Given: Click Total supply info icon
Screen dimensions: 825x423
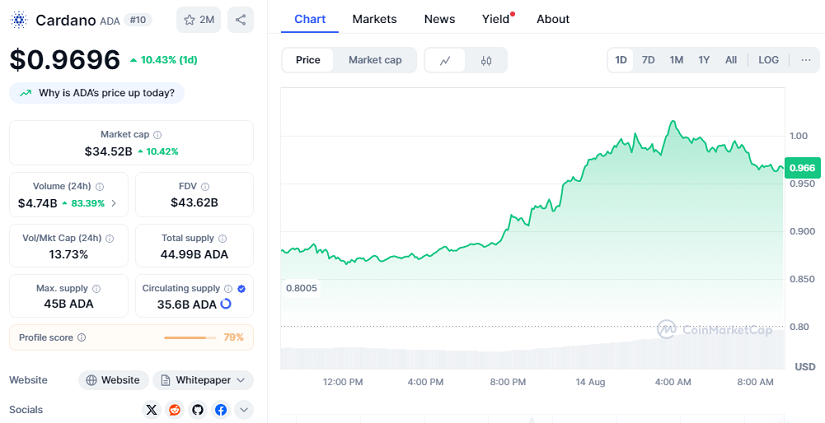Looking at the screenshot, I should tap(223, 238).
